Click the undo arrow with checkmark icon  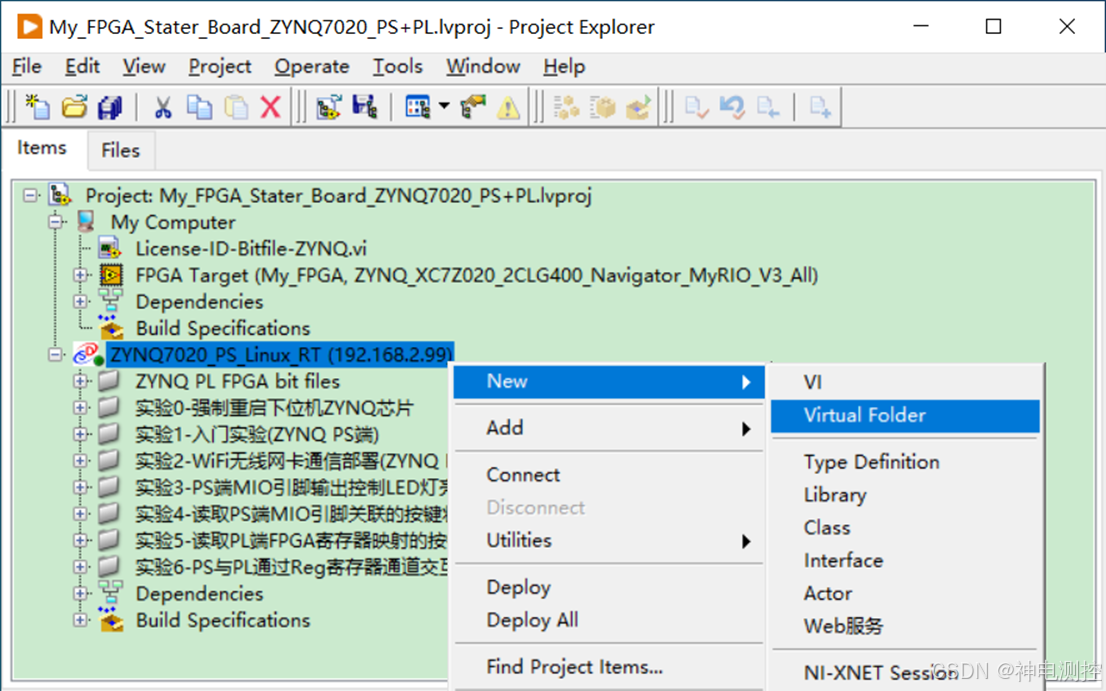(732, 107)
